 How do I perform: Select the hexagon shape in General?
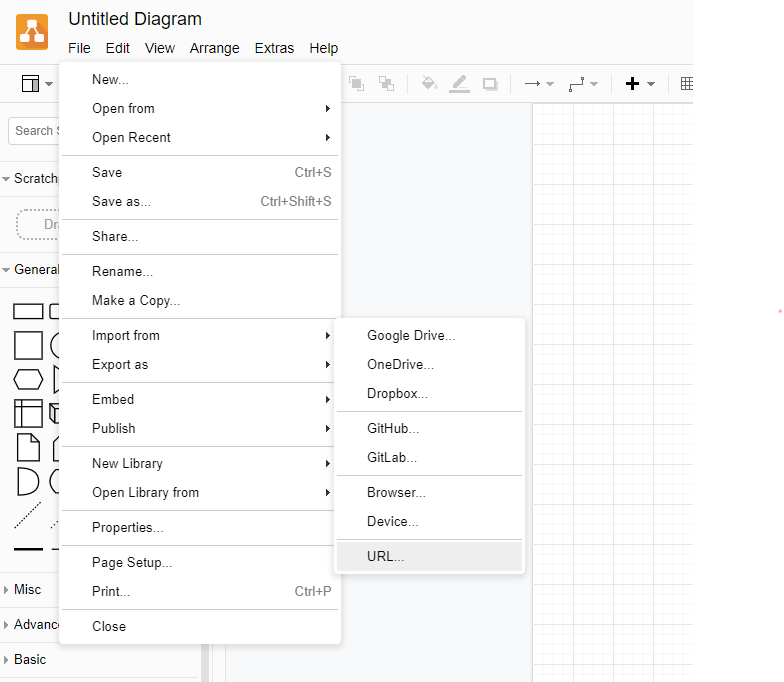click(x=28, y=380)
